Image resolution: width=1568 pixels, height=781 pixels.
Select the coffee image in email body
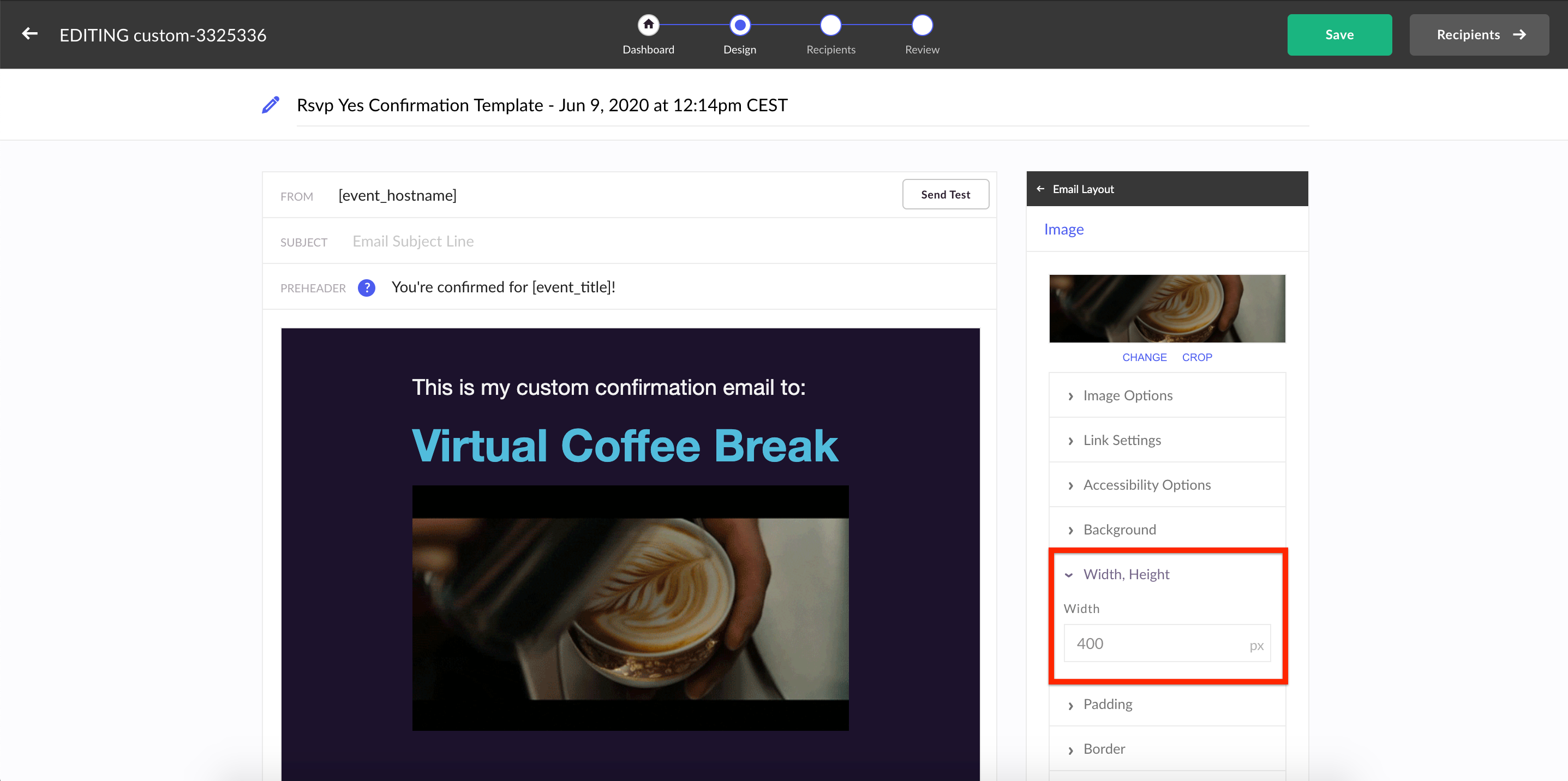(630, 608)
